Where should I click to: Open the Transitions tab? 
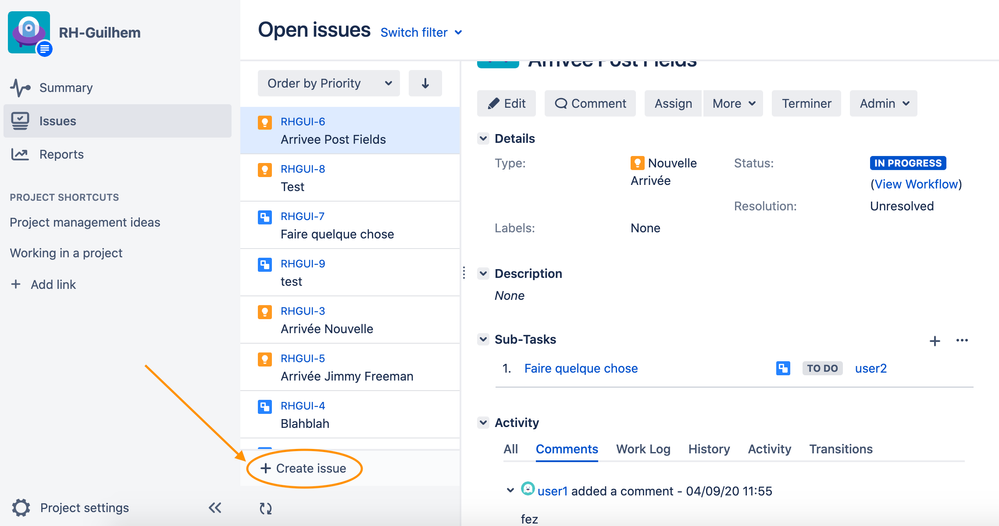840,449
